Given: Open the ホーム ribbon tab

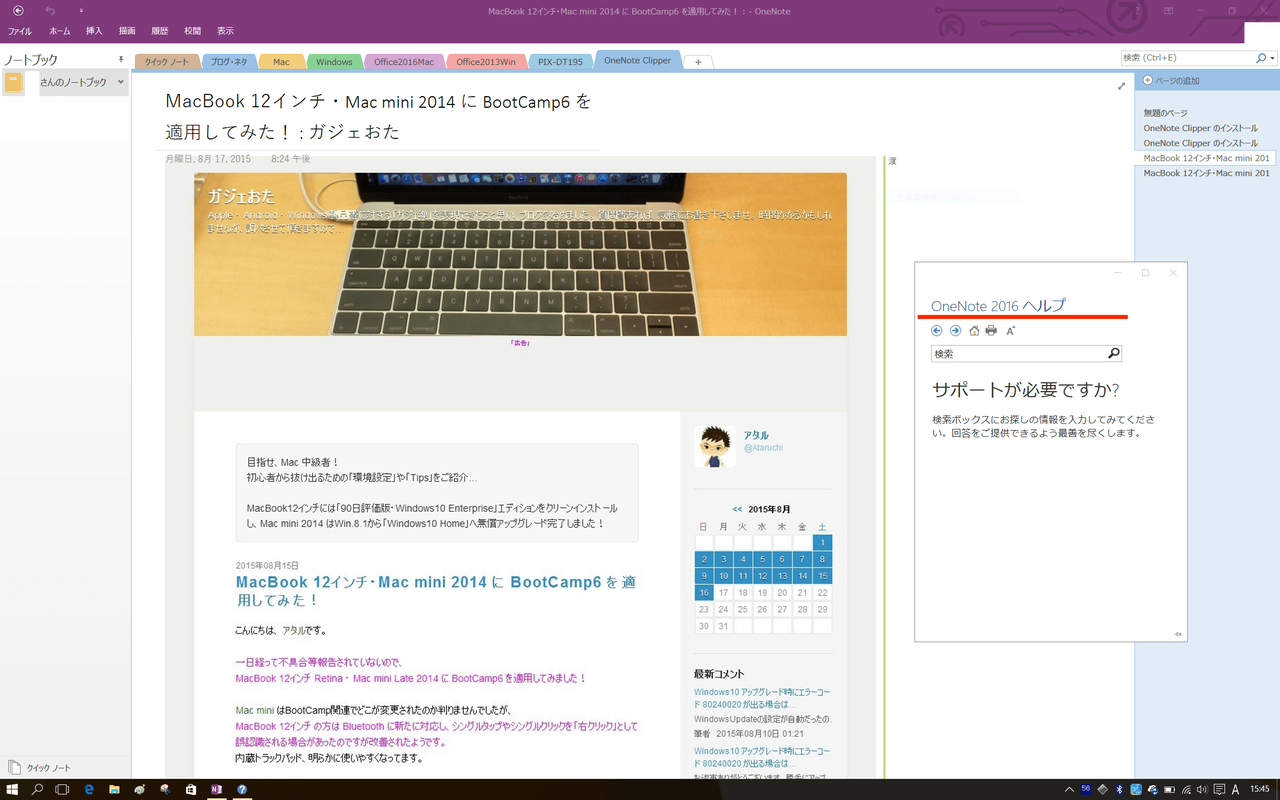Looking at the screenshot, I should (60, 31).
